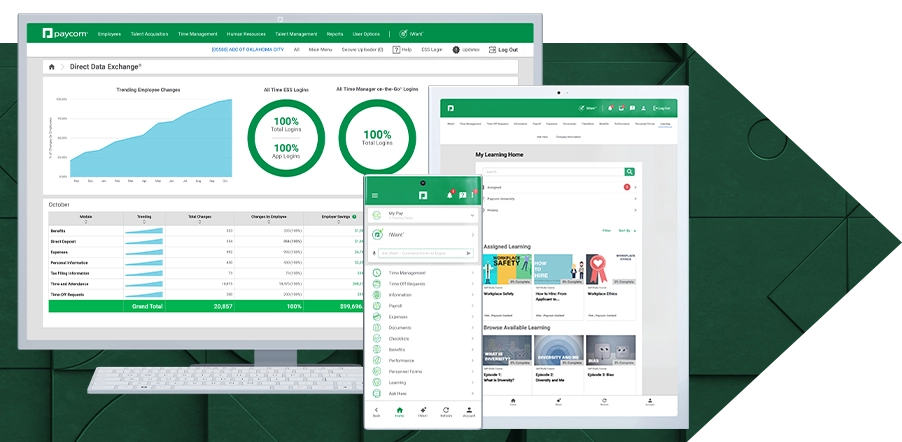The width and height of the screenshot is (902, 442).
Task: Open notifications bell in the phone app
Action: [450, 195]
